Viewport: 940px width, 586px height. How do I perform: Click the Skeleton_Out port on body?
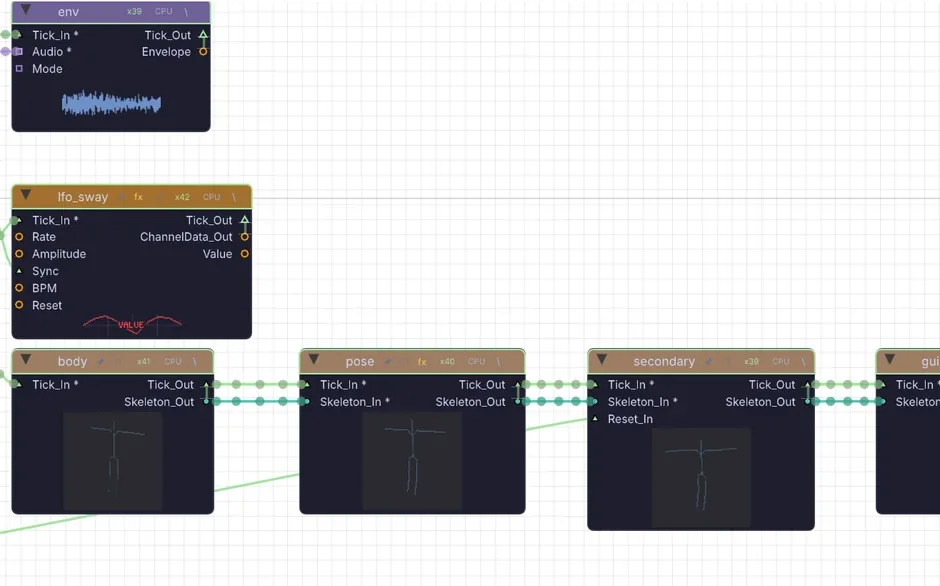(206, 401)
